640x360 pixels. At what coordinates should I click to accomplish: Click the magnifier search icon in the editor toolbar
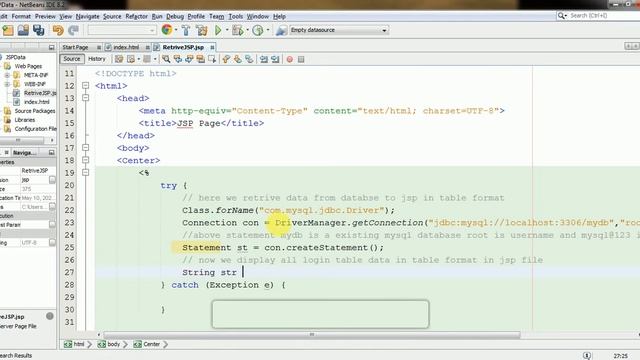click(166, 59)
